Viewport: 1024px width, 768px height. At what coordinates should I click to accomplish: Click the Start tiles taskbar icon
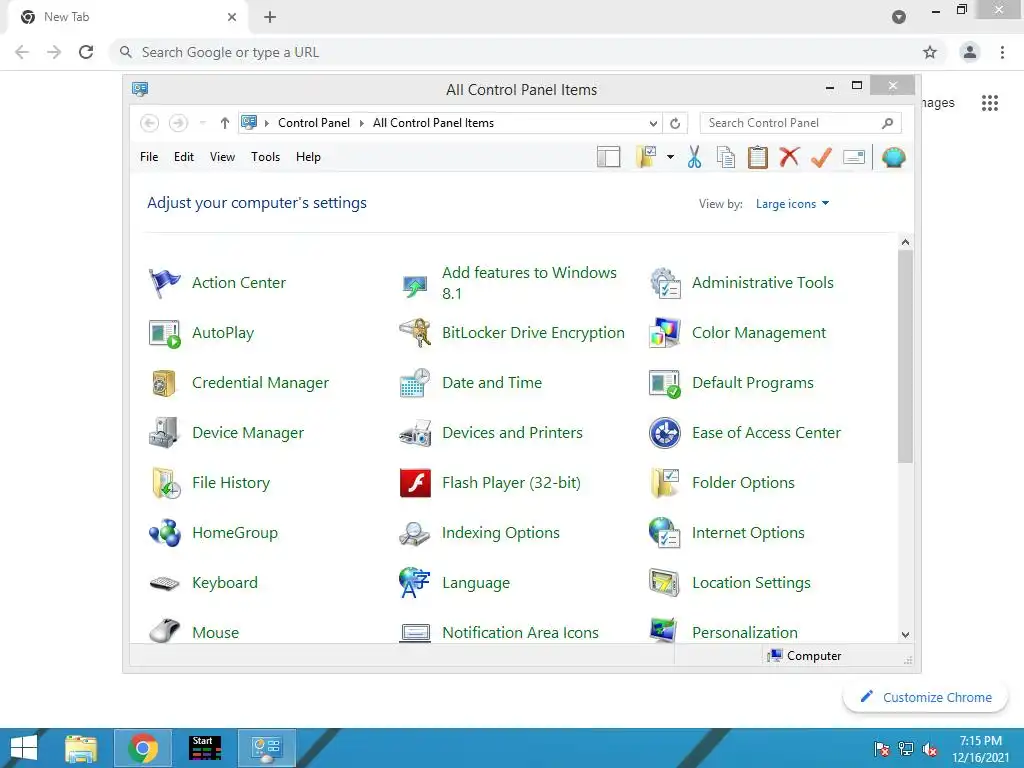(204, 748)
